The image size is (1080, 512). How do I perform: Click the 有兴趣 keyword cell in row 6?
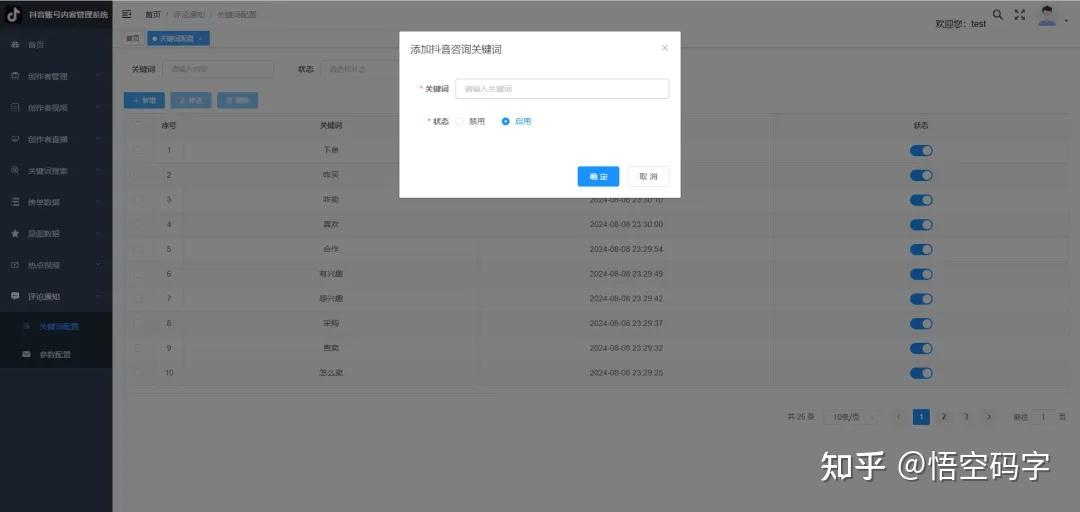point(331,274)
